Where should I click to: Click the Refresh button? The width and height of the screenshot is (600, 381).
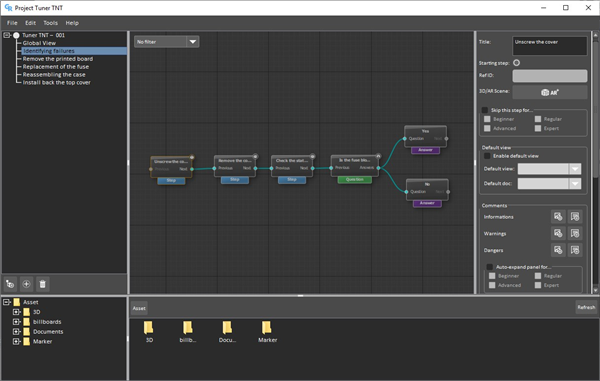coord(586,307)
